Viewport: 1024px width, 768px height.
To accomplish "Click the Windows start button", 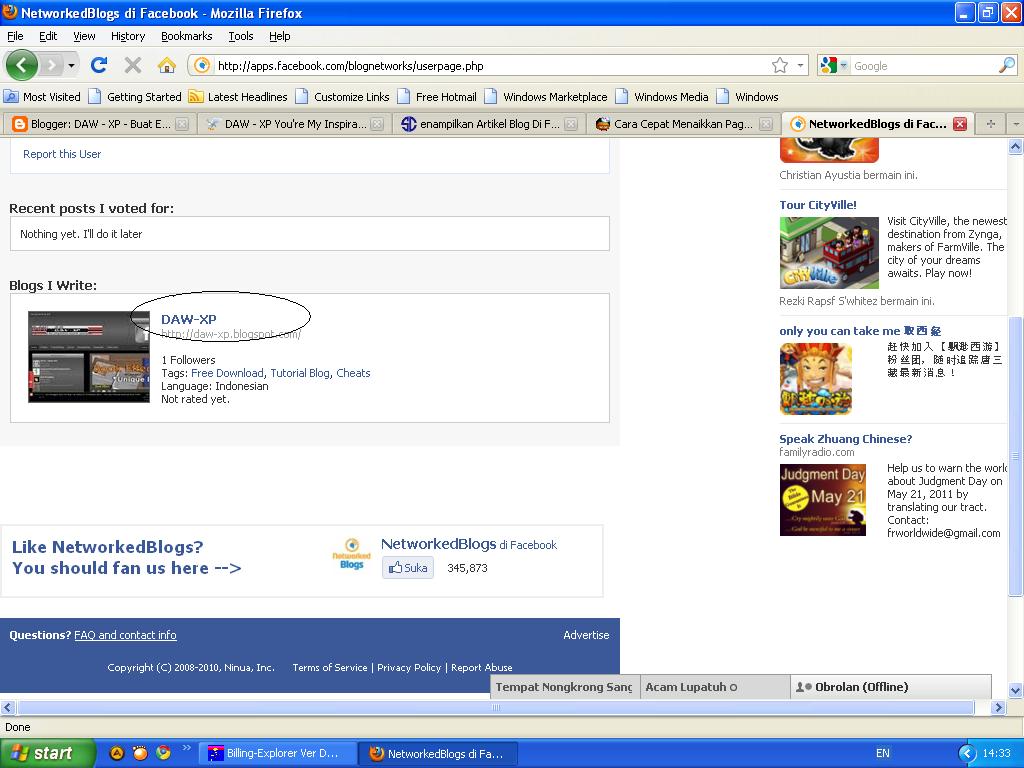I will pos(48,753).
